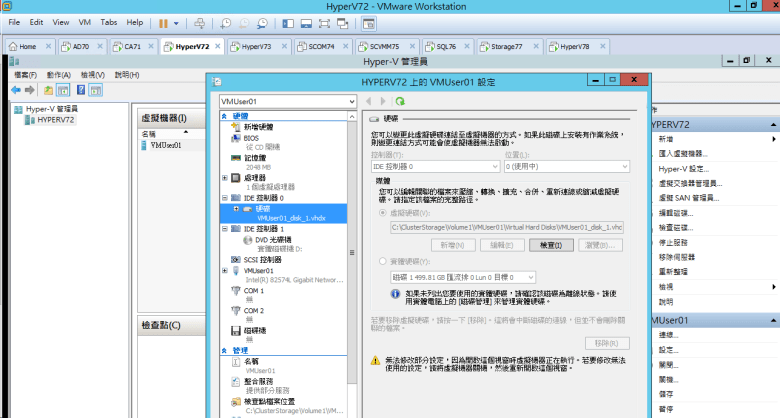The height and width of the screenshot is (418, 780).
Task: Click the 檢查(I) button
Action: click(x=551, y=244)
